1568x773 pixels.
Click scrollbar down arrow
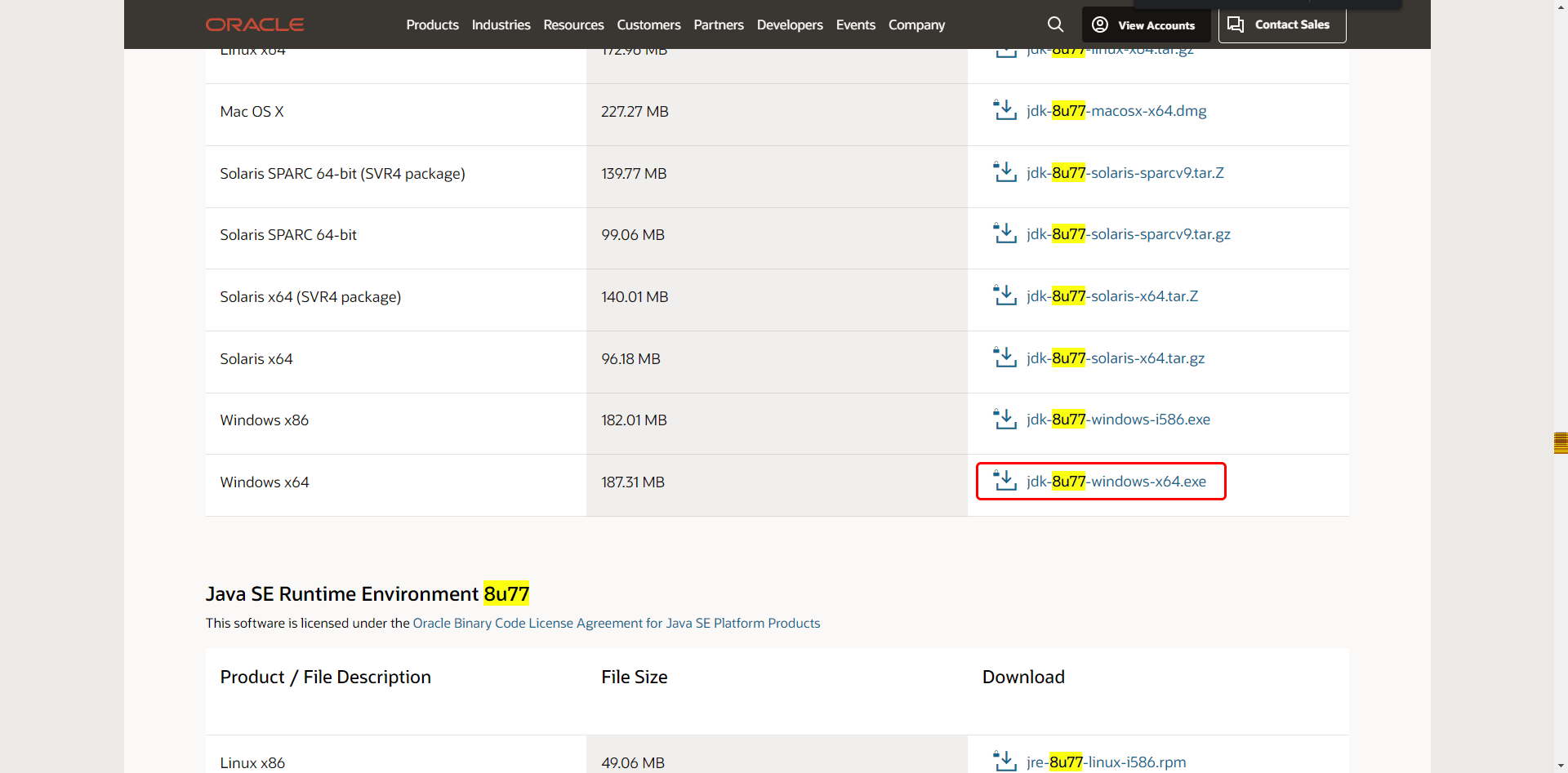pos(1561,766)
